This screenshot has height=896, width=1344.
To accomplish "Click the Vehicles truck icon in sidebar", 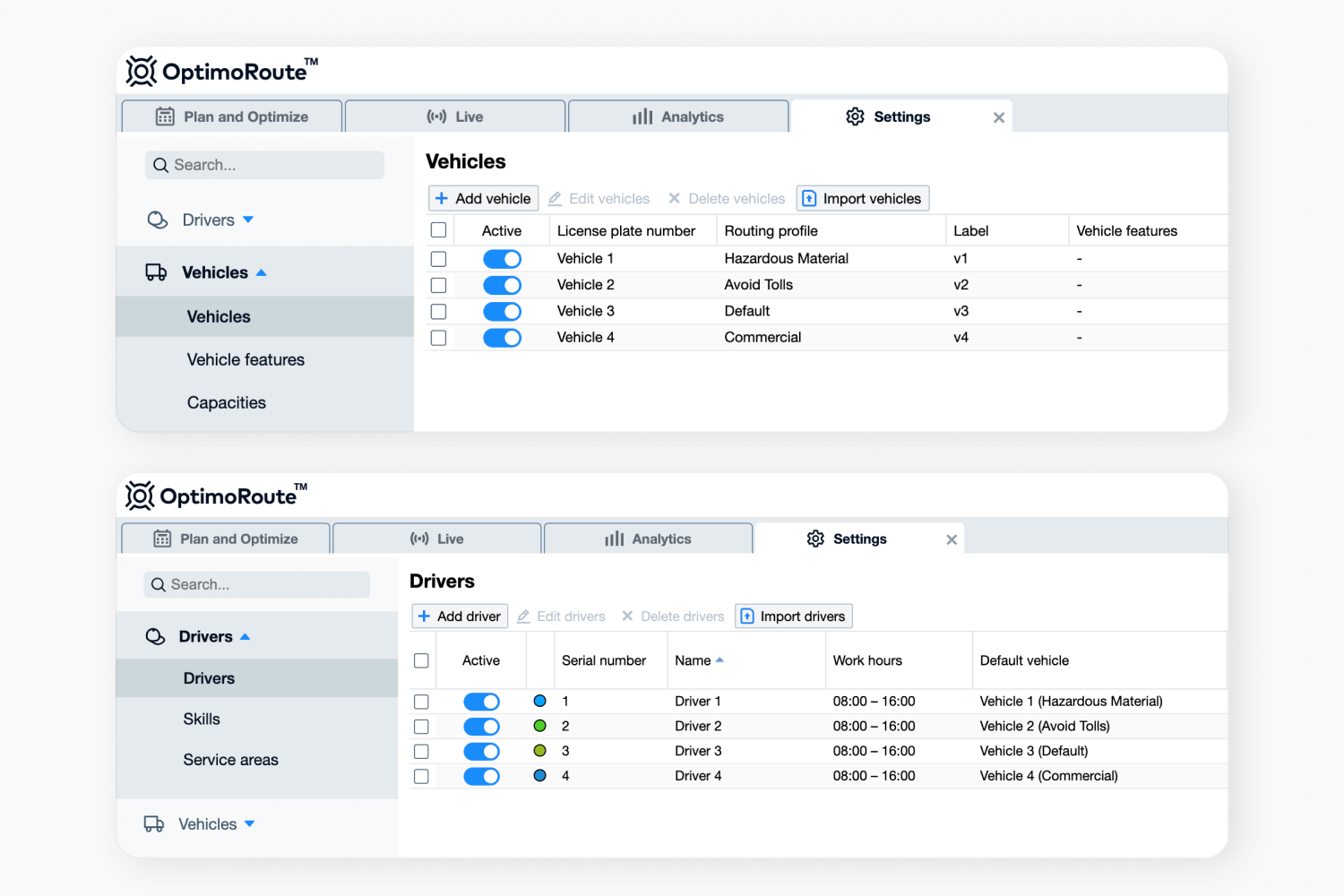I will point(156,271).
